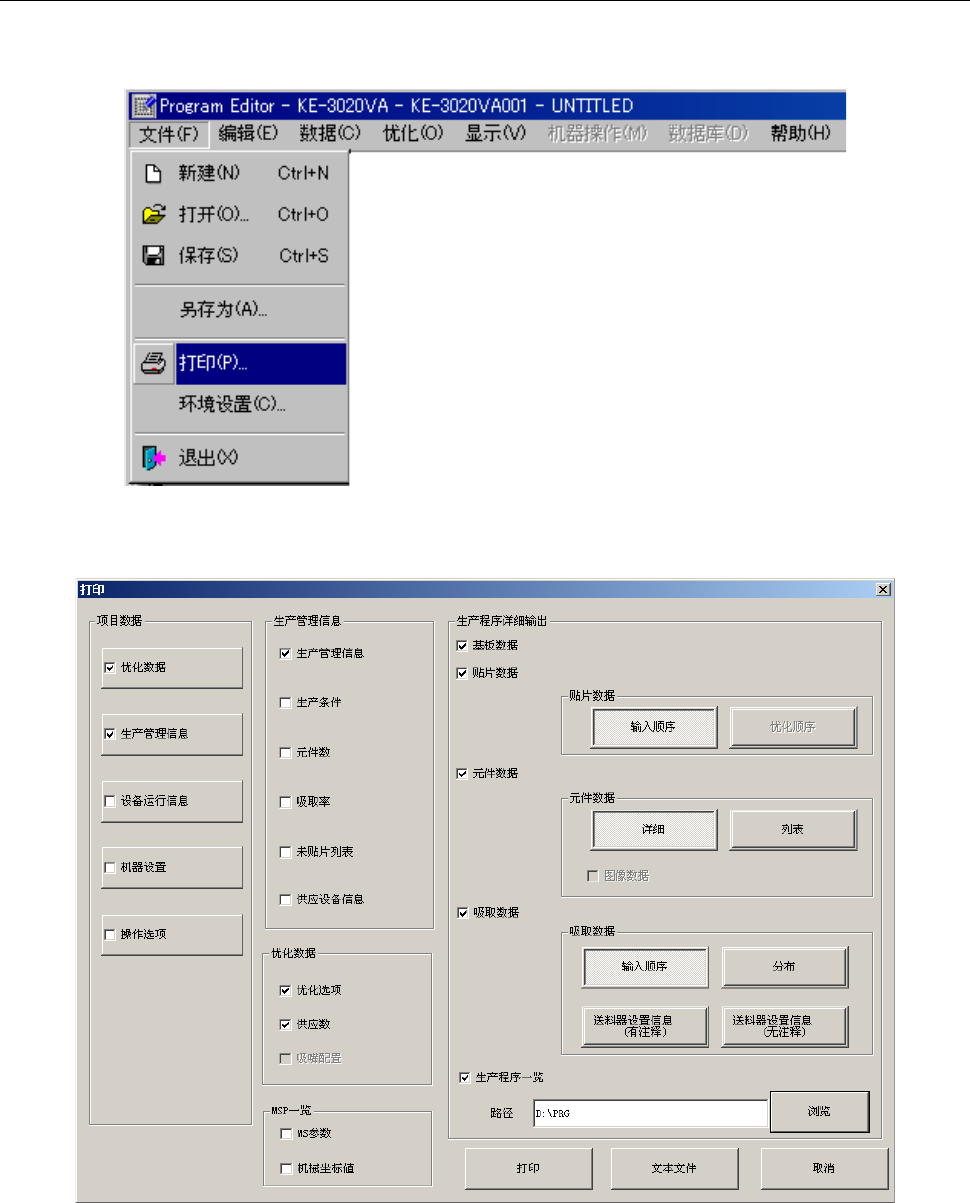This screenshot has width=970, height=1203.
Task: Enable the 操作选项 checkbox
Action: pyautogui.click(x=109, y=934)
